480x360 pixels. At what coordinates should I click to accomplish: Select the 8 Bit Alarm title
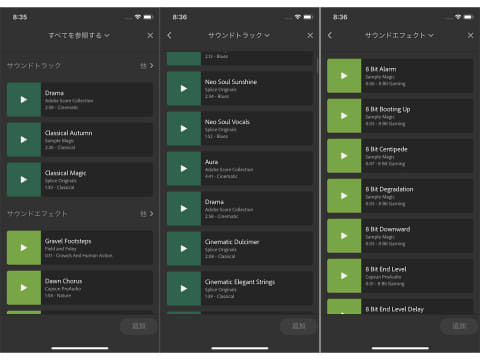point(381,69)
